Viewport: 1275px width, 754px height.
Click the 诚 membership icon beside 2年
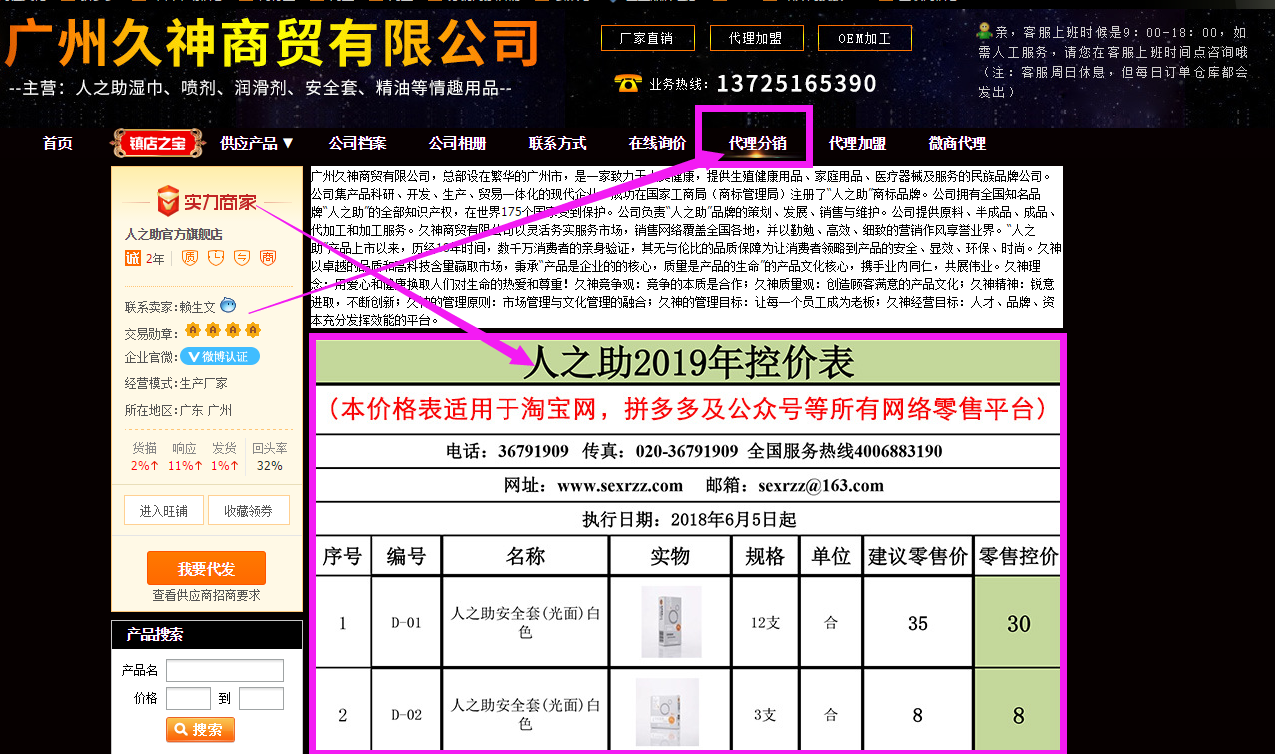coord(132,257)
